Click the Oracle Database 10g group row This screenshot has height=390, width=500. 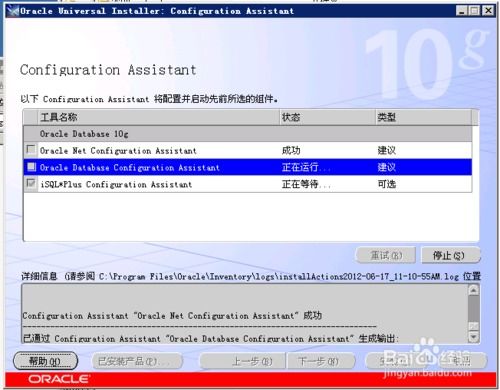coord(248,134)
